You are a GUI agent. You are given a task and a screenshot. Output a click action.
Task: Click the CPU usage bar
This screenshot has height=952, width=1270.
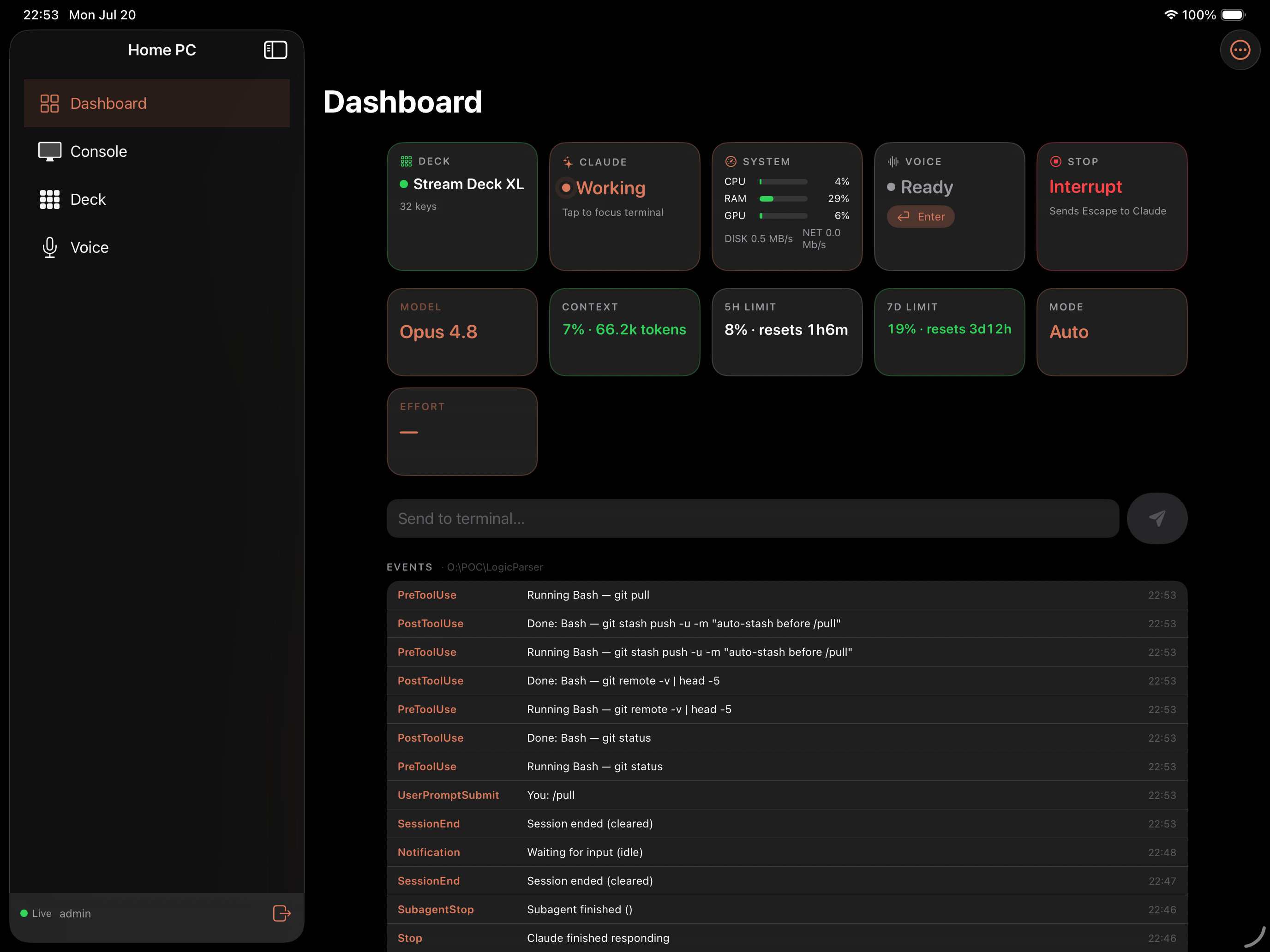click(x=783, y=181)
